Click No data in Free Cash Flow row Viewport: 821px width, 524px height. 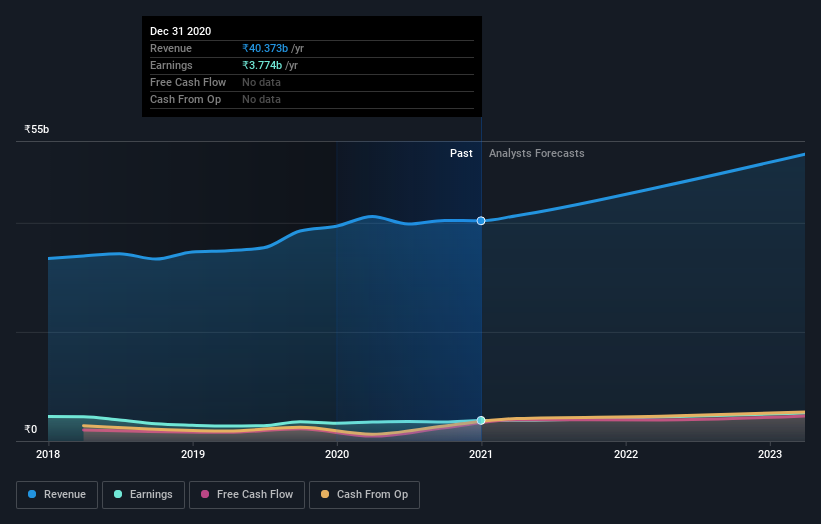[261, 82]
